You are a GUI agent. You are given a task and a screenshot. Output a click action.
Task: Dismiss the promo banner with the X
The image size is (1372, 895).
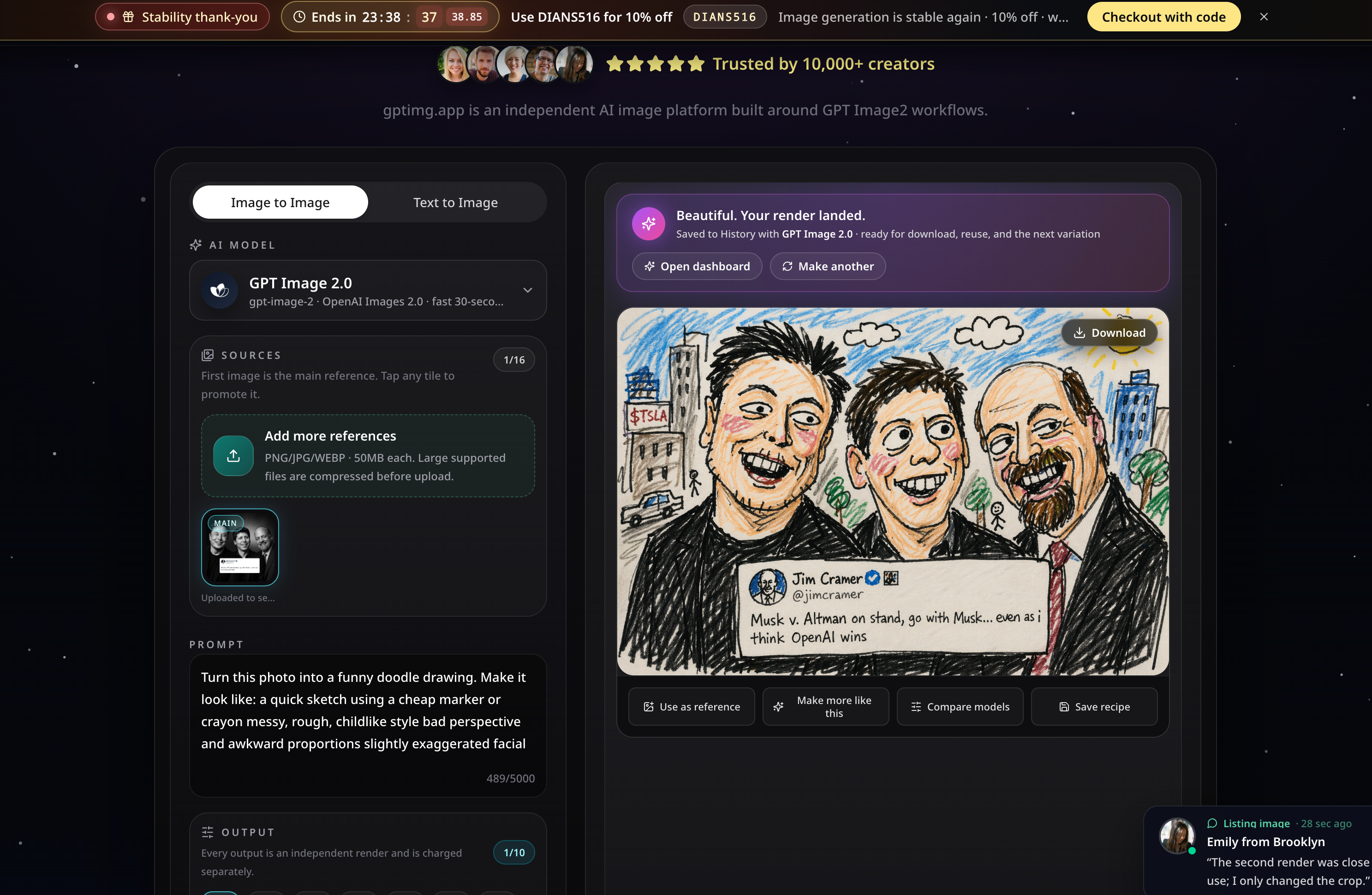[1264, 17]
